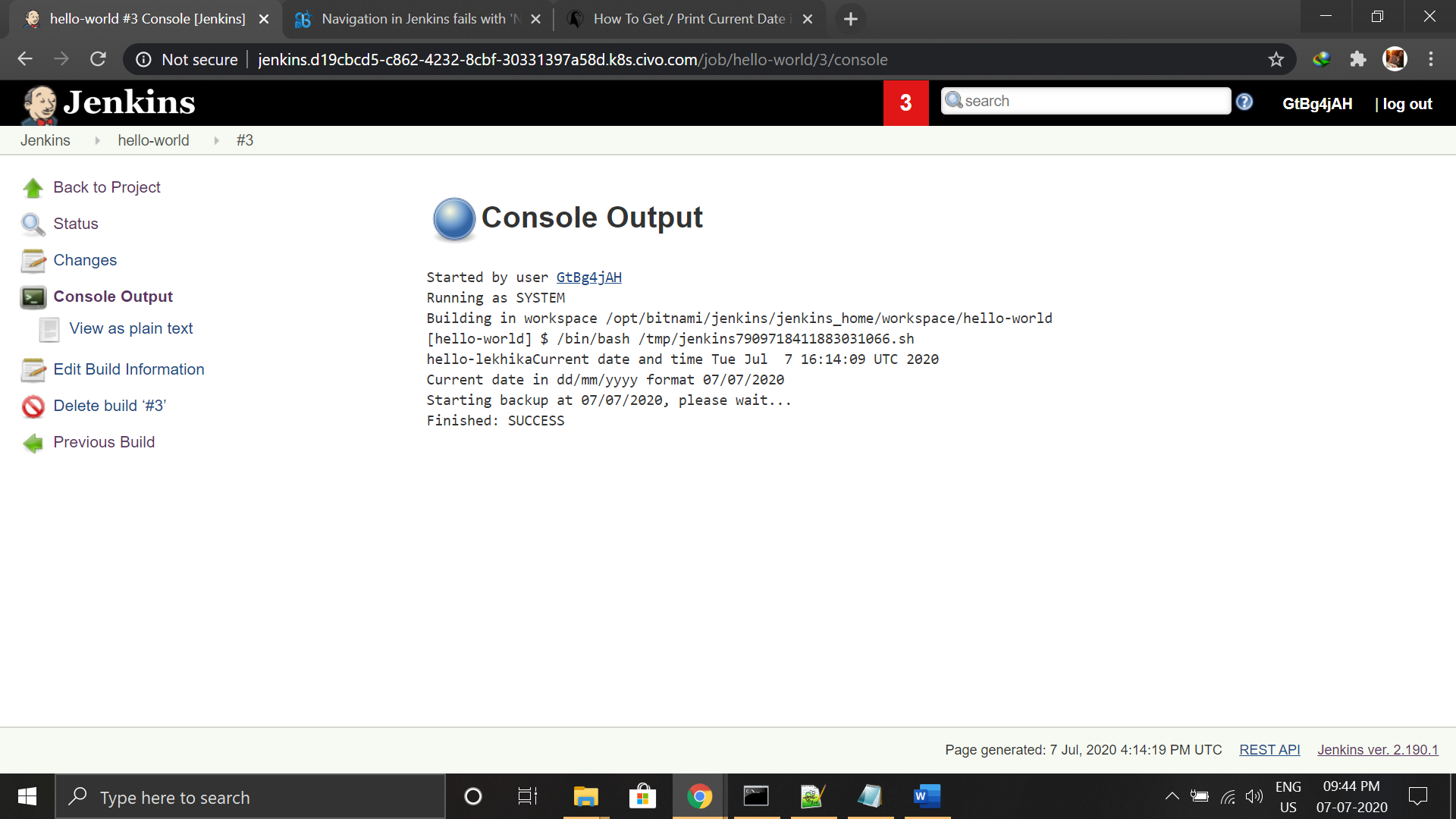Open the red notification badge showing 3

905,102
